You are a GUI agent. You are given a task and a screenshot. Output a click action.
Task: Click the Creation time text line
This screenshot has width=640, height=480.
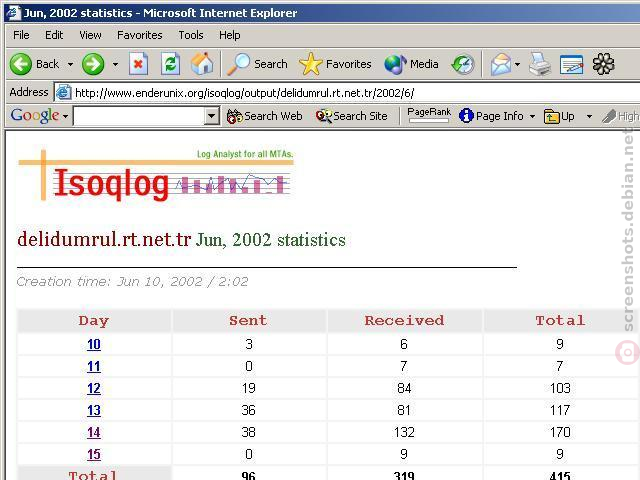point(132,282)
